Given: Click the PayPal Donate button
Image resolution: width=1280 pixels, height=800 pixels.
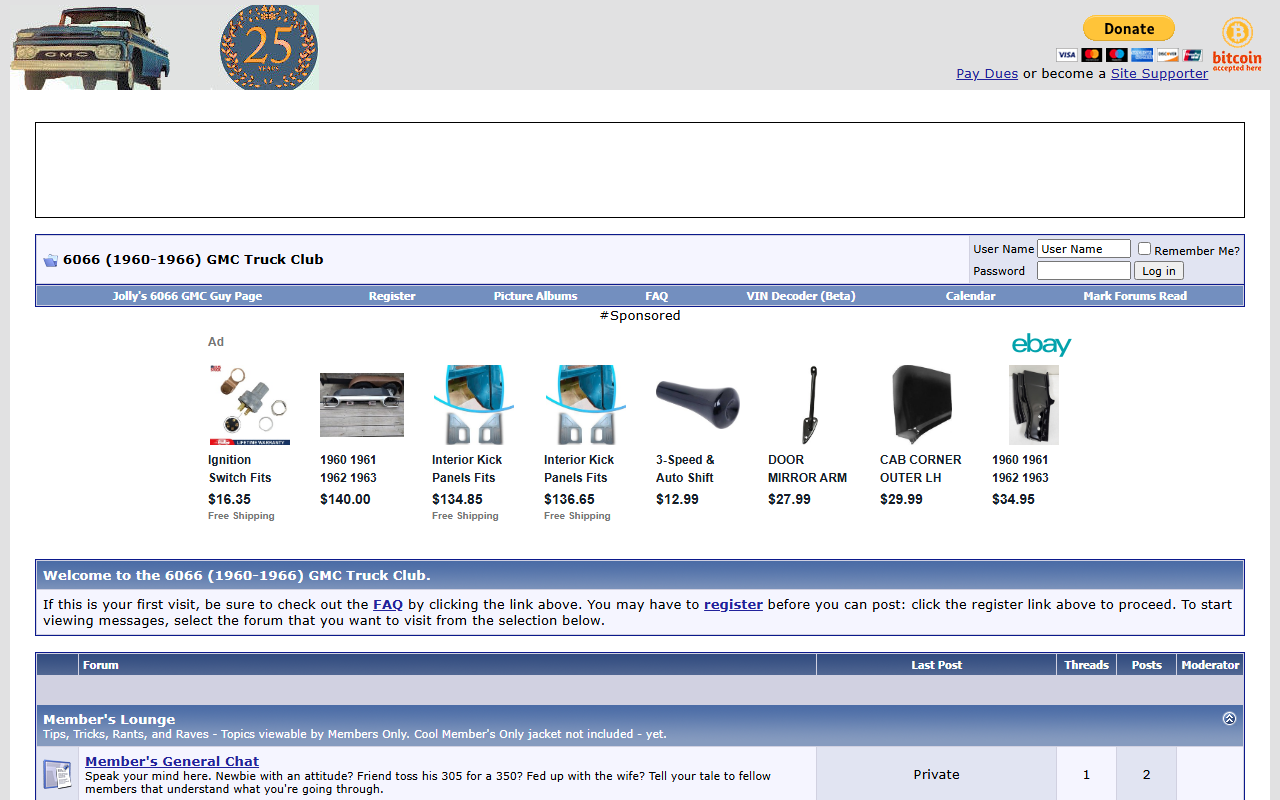Looking at the screenshot, I should click(x=1129, y=29).
